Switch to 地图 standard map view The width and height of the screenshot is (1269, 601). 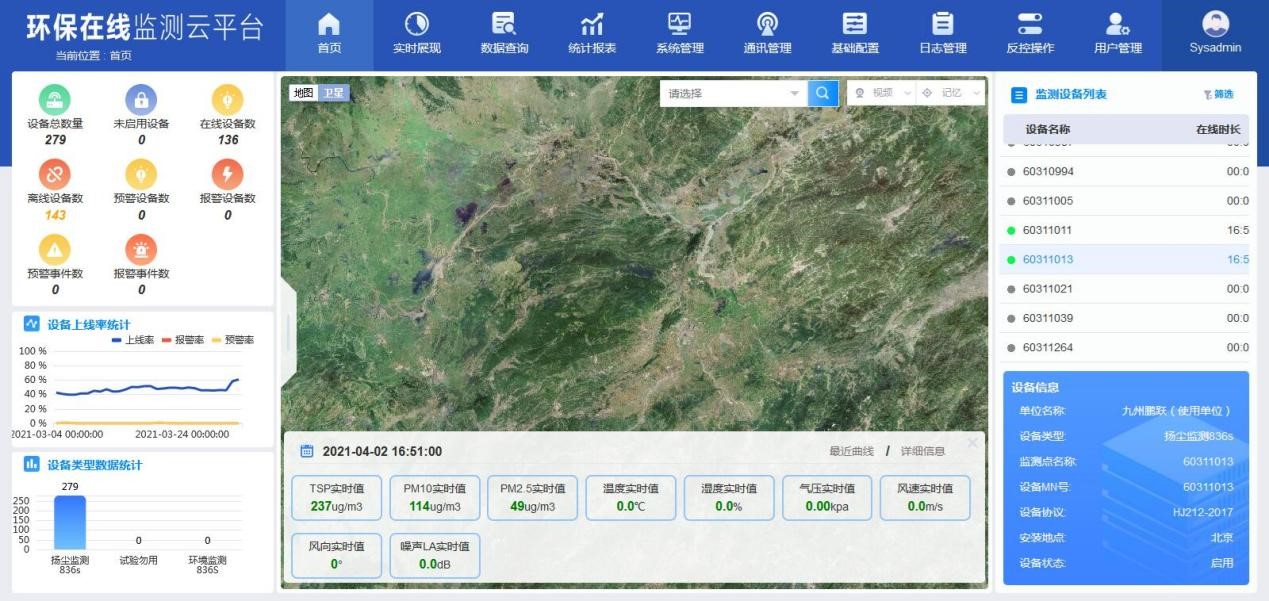tap(306, 90)
